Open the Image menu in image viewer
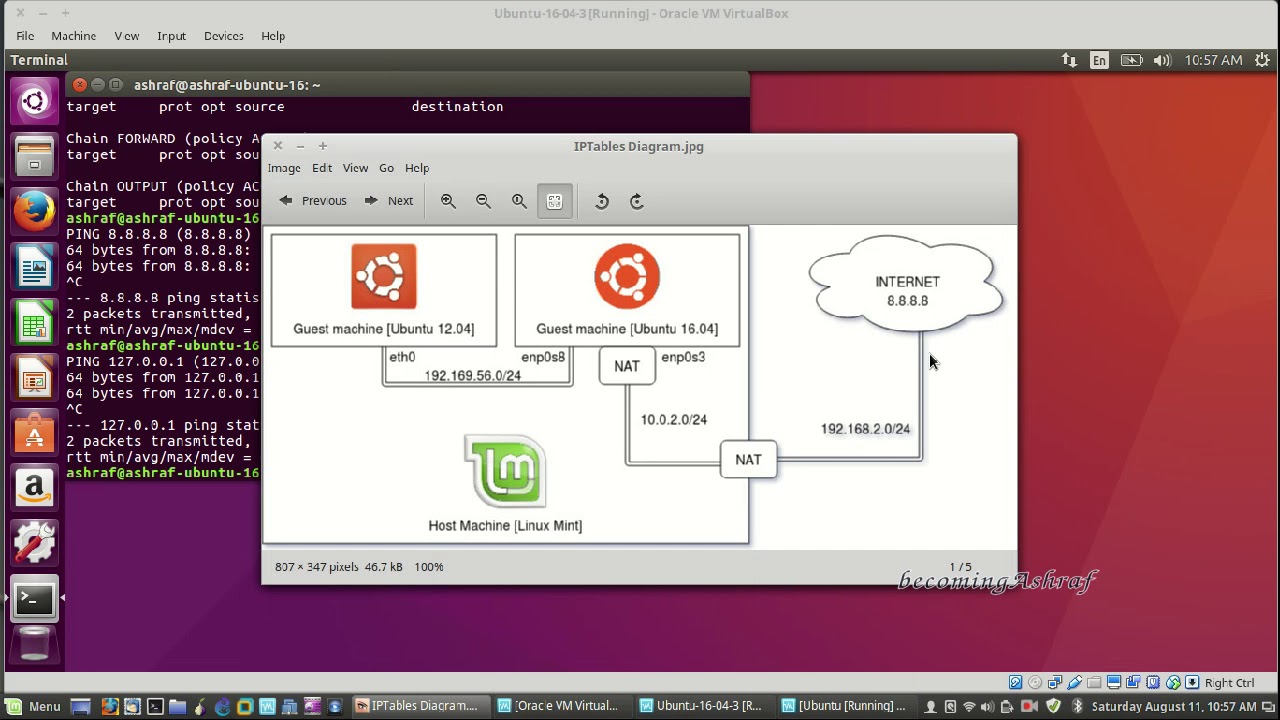The width and height of the screenshot is (1280, 720). coord(284,168)
